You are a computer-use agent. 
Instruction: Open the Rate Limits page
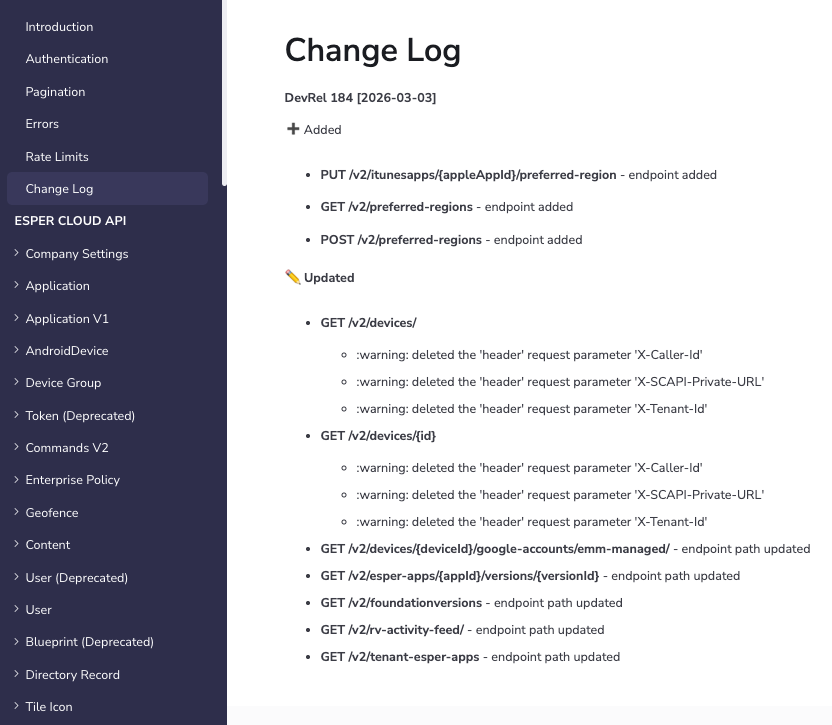[57, 157]
